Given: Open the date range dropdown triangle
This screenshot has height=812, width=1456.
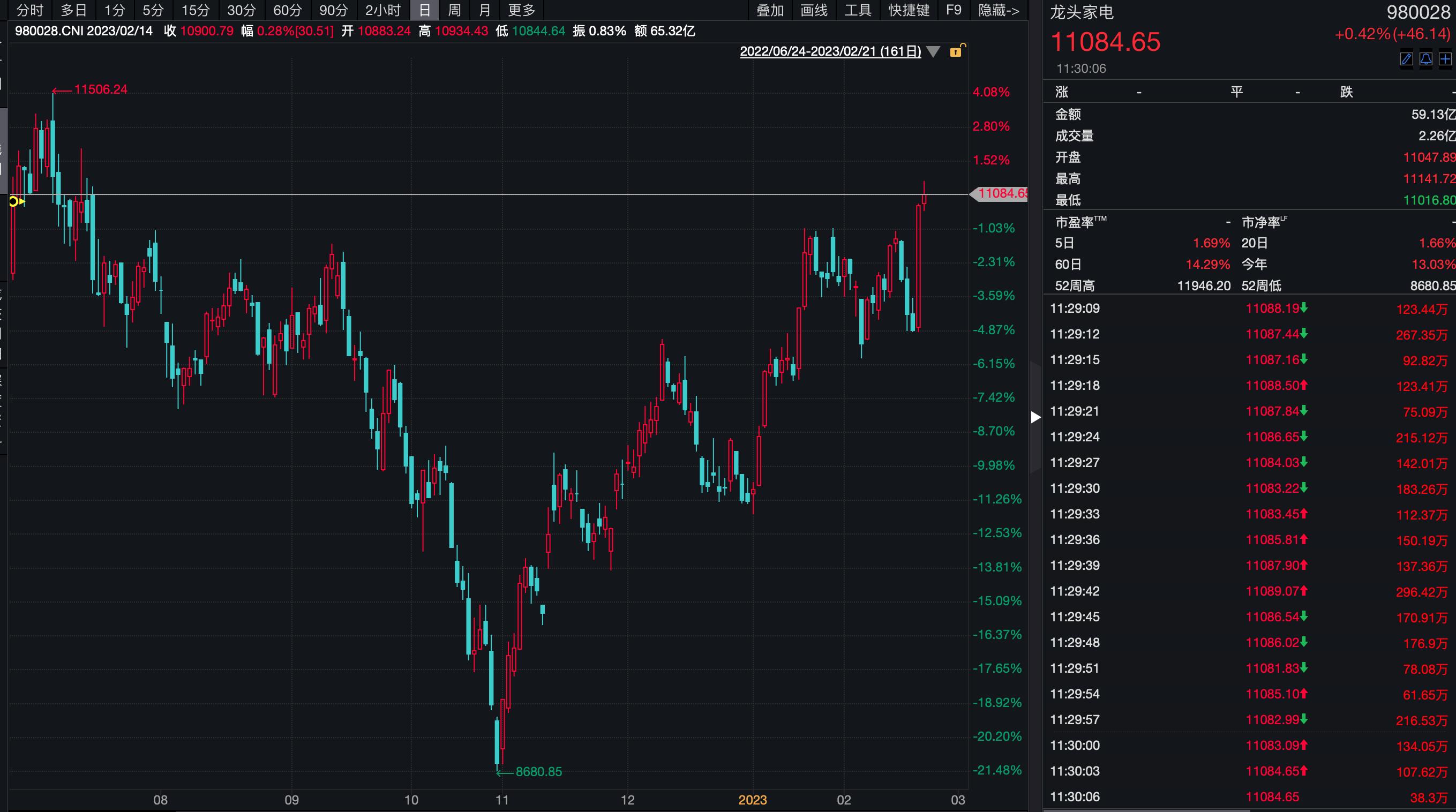Looking at the screenshot, I should point(934,51).
